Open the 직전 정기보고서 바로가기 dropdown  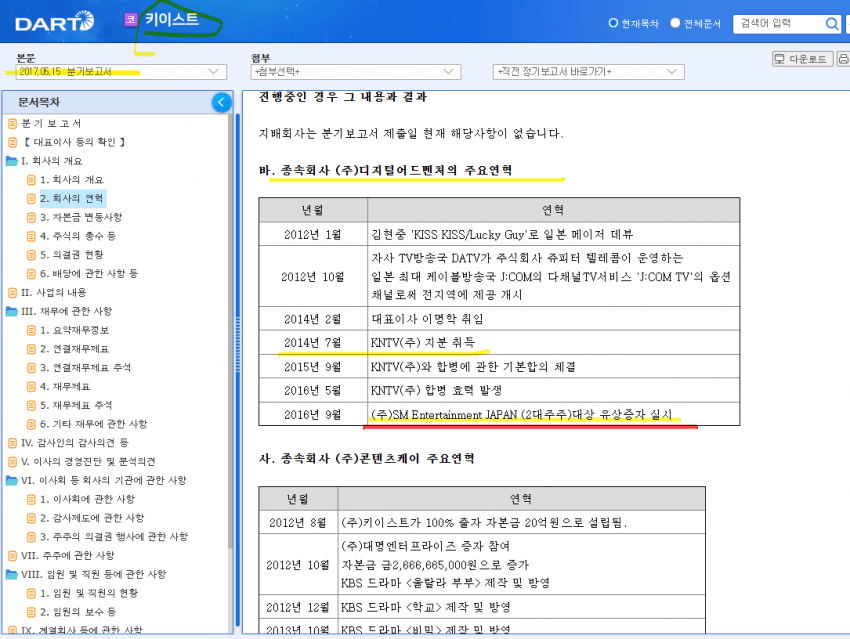(589, 72)
